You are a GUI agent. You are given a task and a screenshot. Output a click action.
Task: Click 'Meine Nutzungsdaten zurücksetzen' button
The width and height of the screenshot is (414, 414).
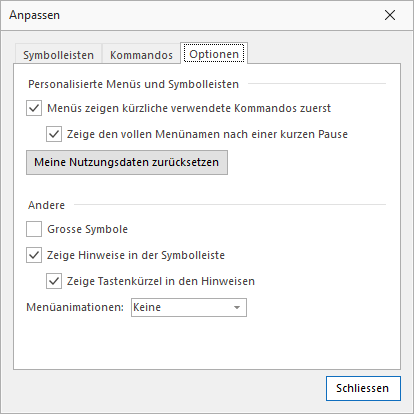tap(127, 162)
